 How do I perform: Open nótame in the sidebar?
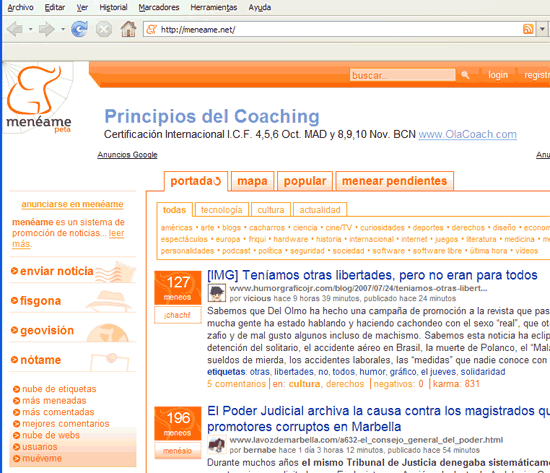tap(40, 360)
